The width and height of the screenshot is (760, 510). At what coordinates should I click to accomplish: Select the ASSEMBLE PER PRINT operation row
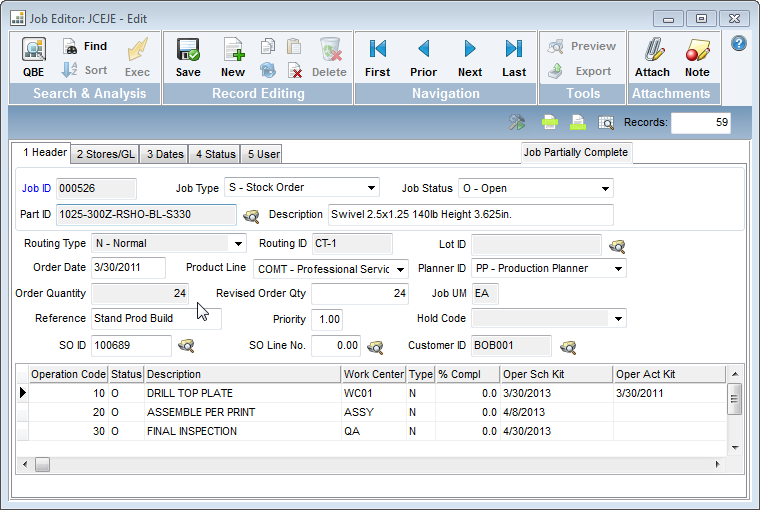pos(372,412)
